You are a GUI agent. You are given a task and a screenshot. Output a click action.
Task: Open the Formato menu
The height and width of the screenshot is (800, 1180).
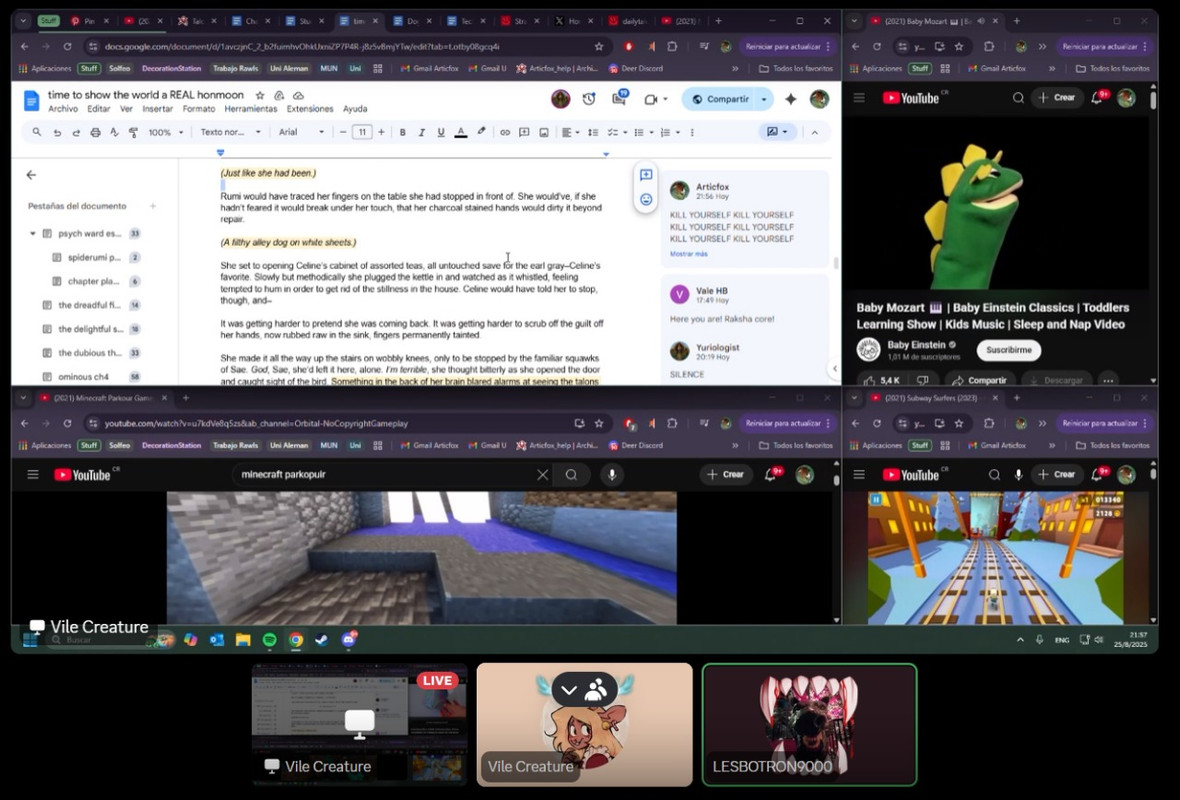[x=199, y=109]
